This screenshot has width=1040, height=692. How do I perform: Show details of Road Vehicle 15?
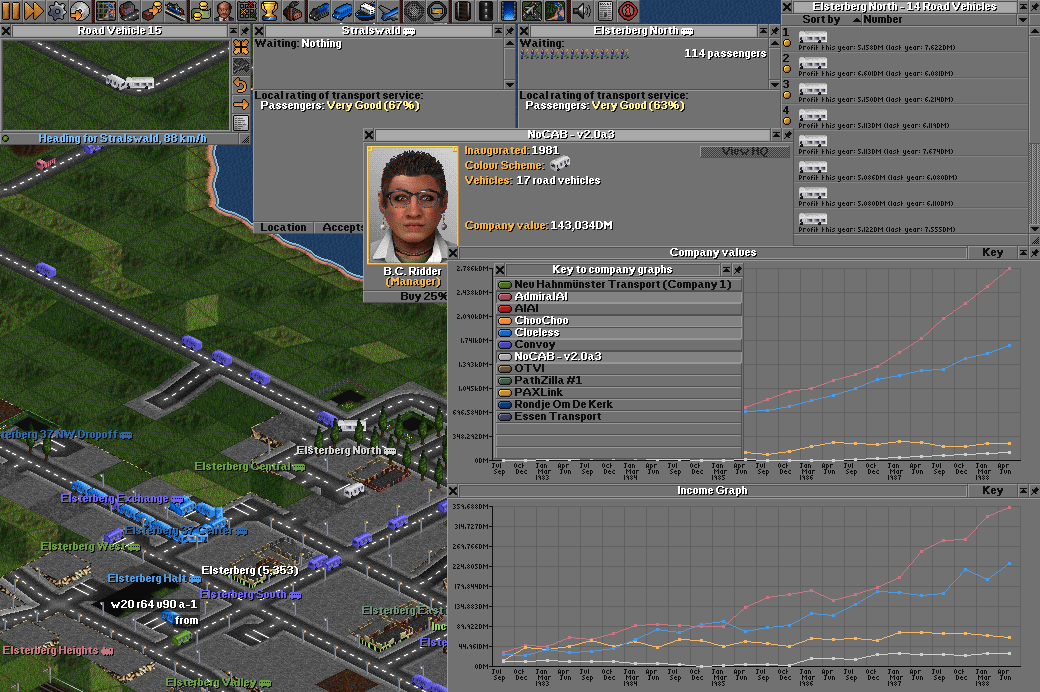pos(241,123)
